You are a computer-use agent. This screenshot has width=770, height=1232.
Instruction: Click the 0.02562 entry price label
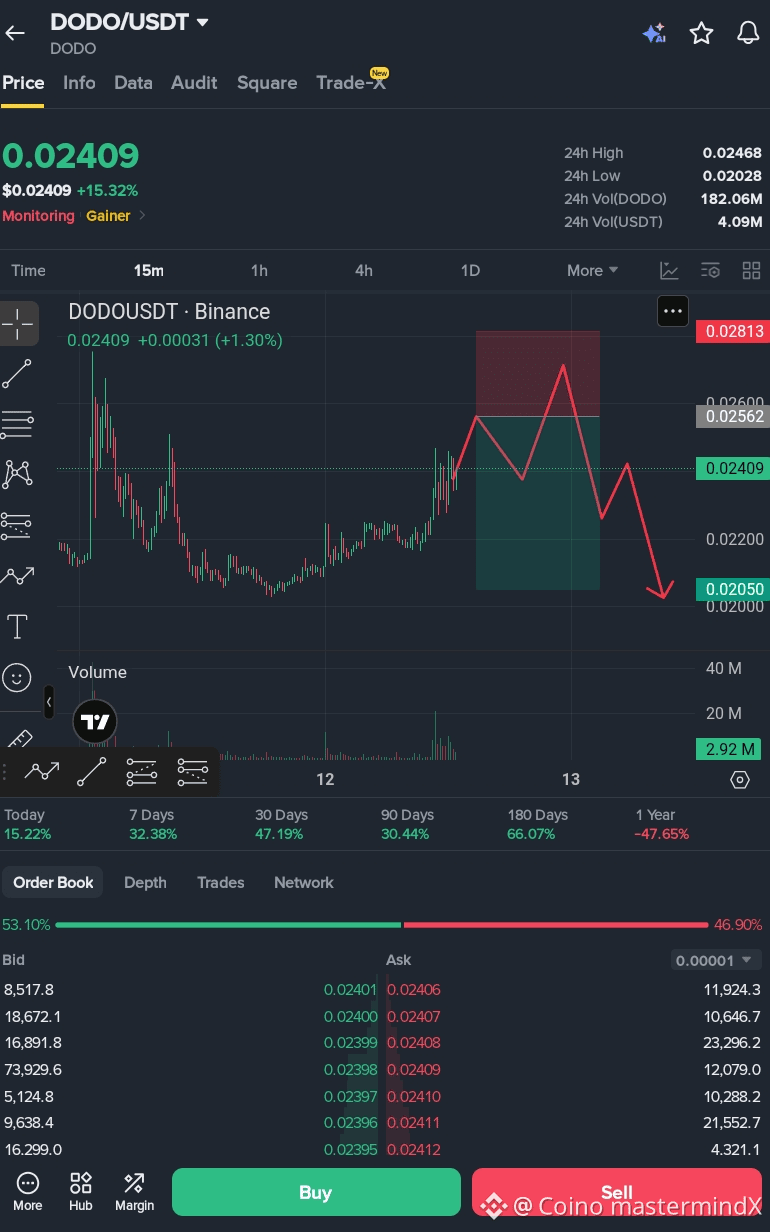pyautogui.click(x=733, y=416)
